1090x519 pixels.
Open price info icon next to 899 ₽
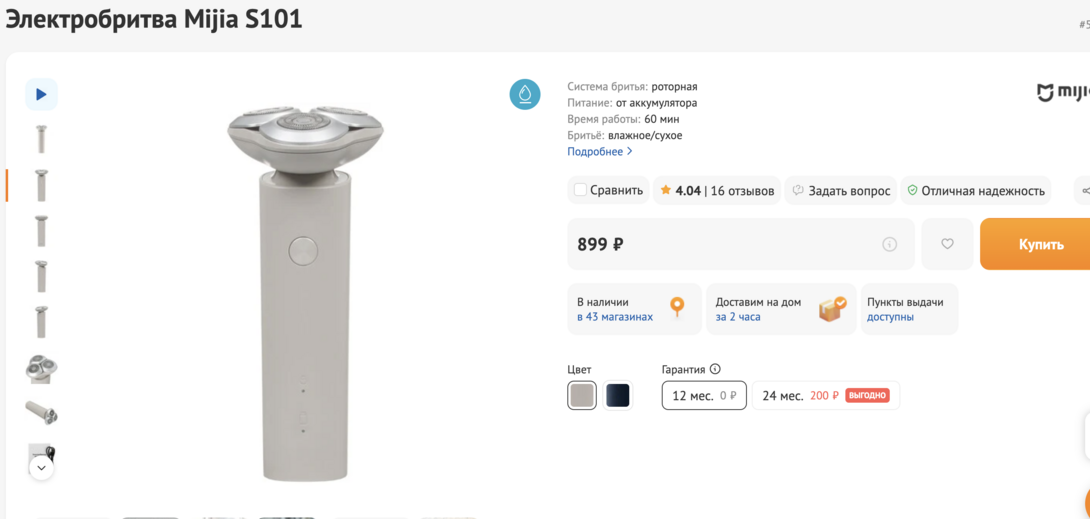[889, 244]
